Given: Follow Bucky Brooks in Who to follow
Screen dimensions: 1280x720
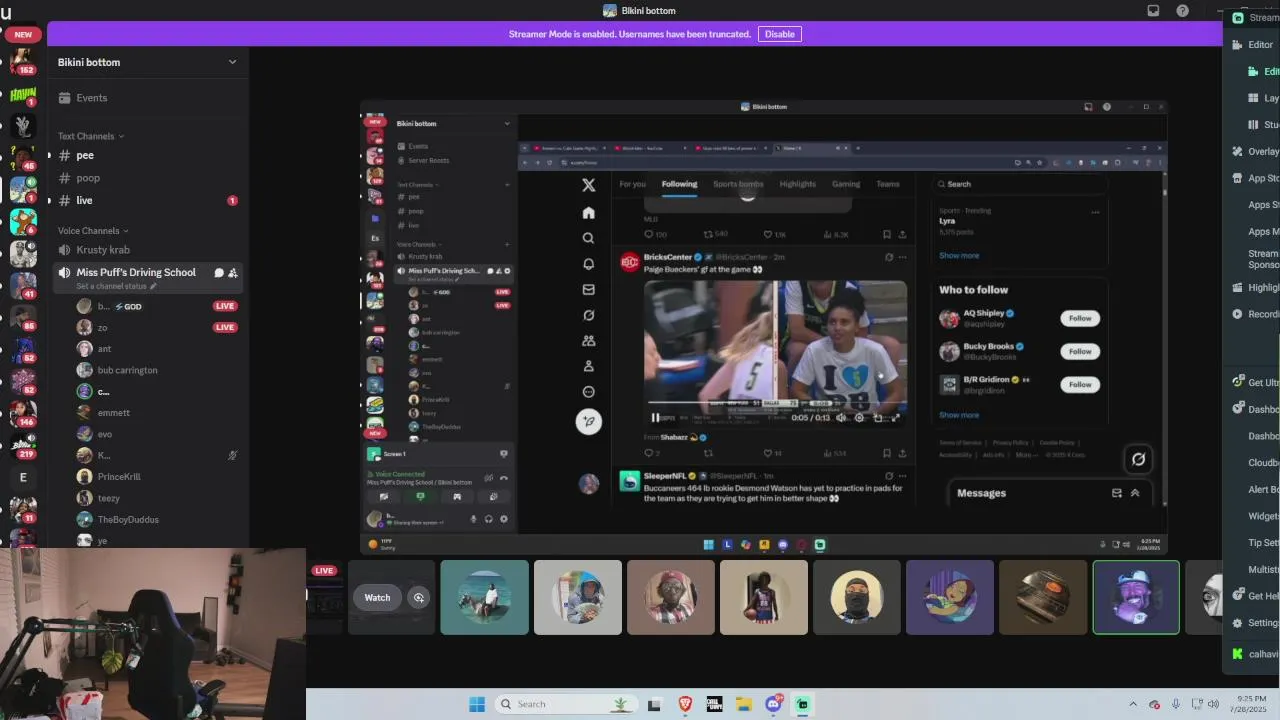Looking at the screenshot, I should [x=1080, y=351].
